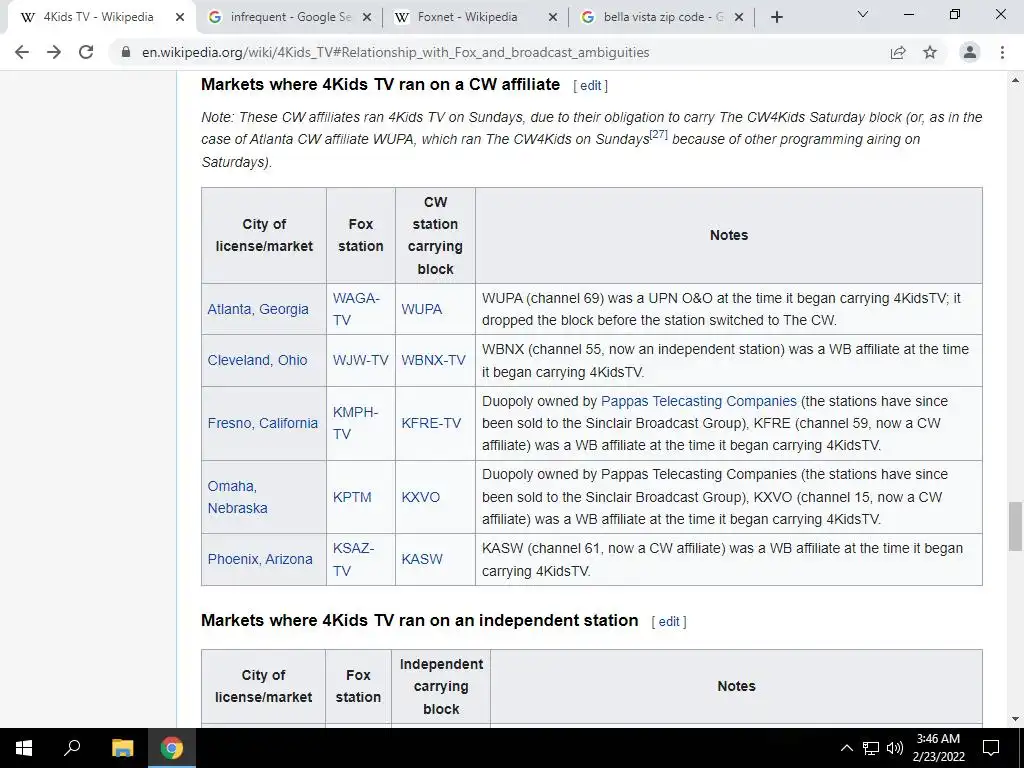This screenshot has height=768, width=1024.
Task: Click the address bar URL
Action: click(395, 52)
